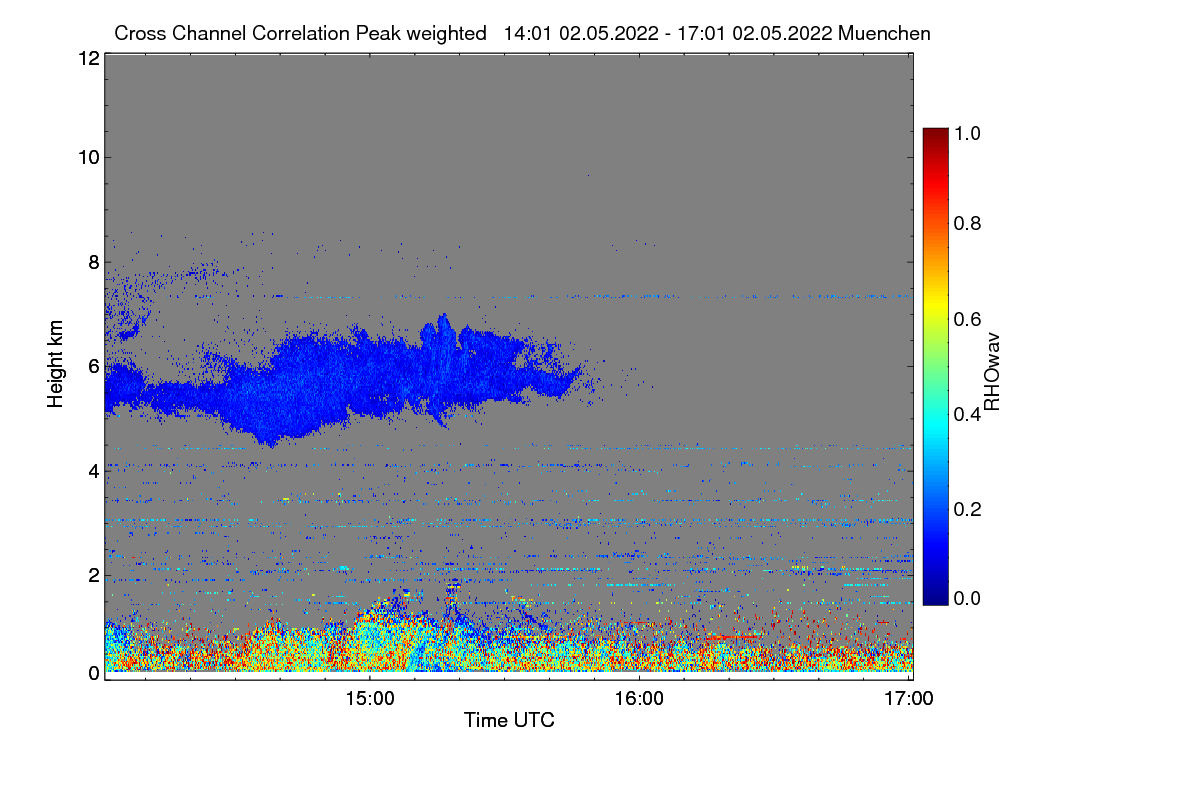Click the 'Height km' y-axis label
The width and height of the screenshot is (1200, 800).
tap(56, 365)
